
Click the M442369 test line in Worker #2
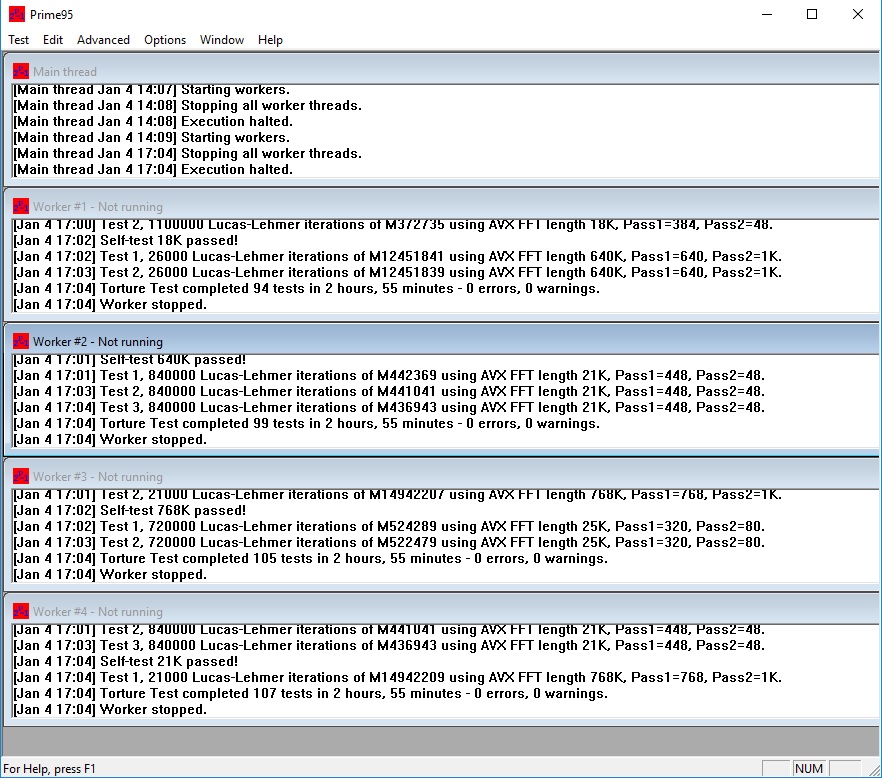(x=389, y=376)
